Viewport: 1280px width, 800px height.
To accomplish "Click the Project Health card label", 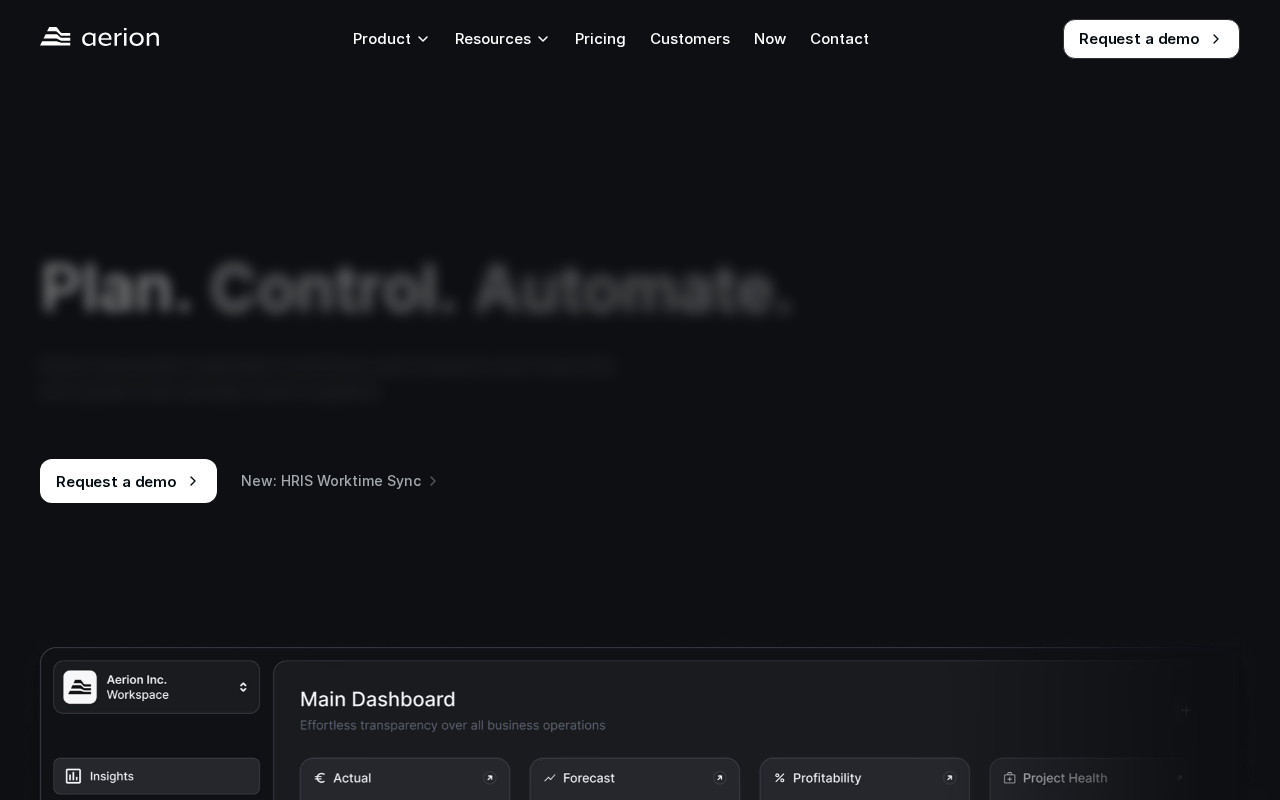I will 1065,778.
